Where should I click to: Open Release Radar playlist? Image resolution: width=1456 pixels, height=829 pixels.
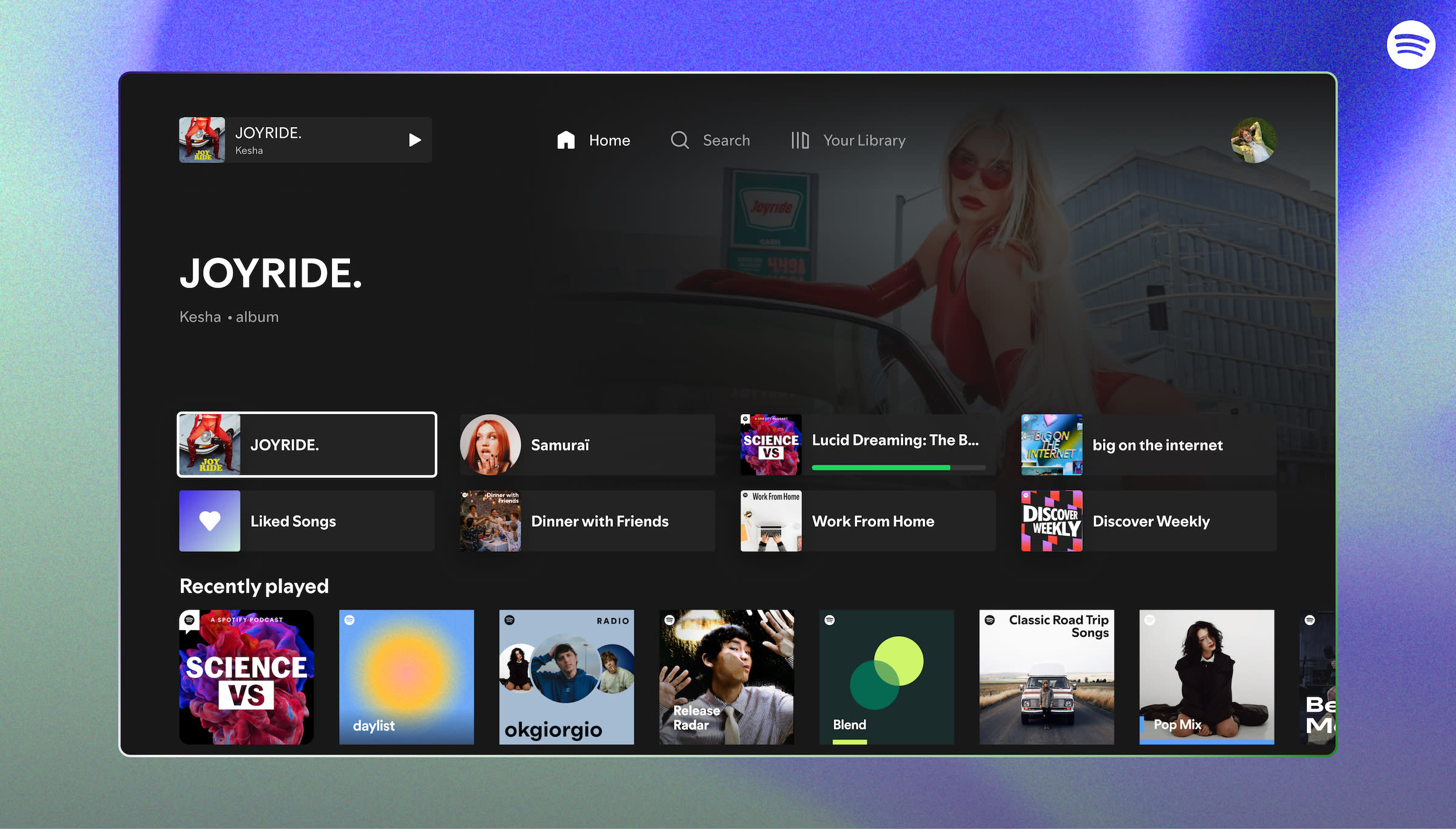pos(727,676)
